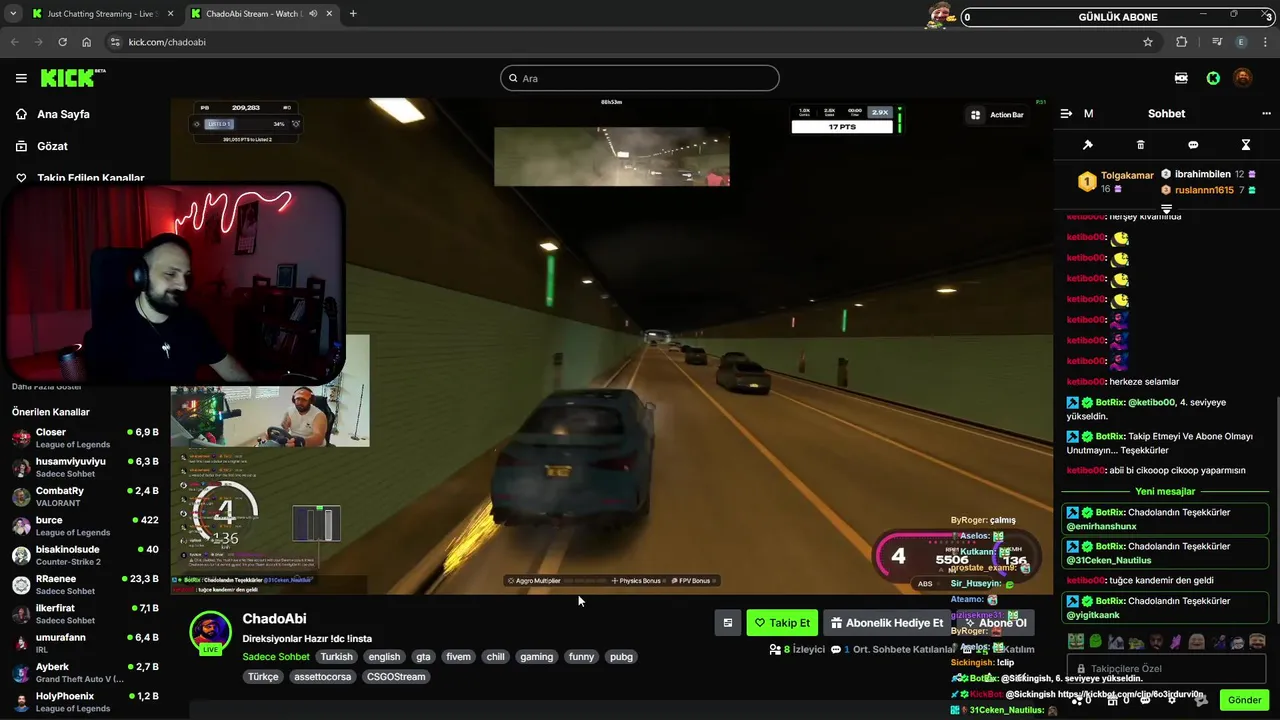This screenshot has height=720, width=1280.
Task: Click the Ara search field
Action: click(x=640, y=78)
